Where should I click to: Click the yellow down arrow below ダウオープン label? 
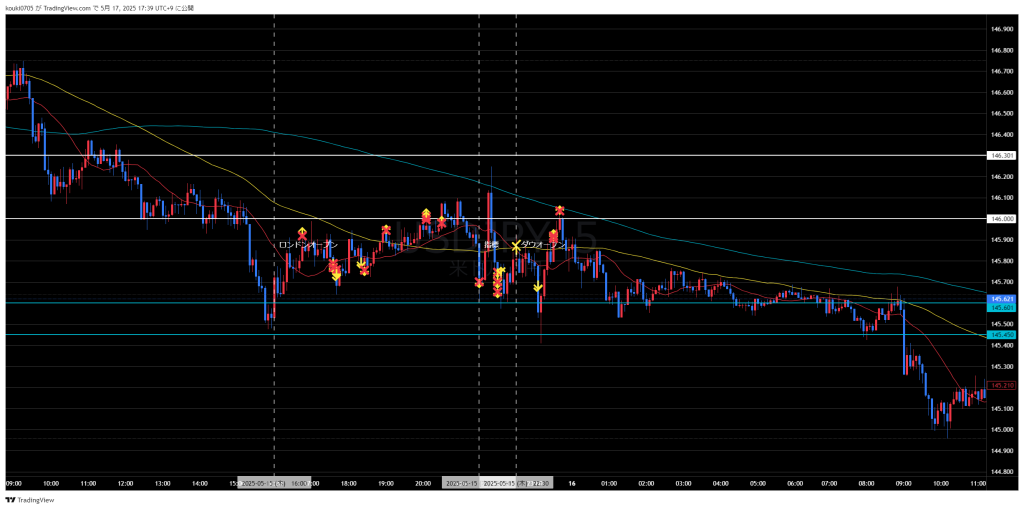tap(538, 288)
